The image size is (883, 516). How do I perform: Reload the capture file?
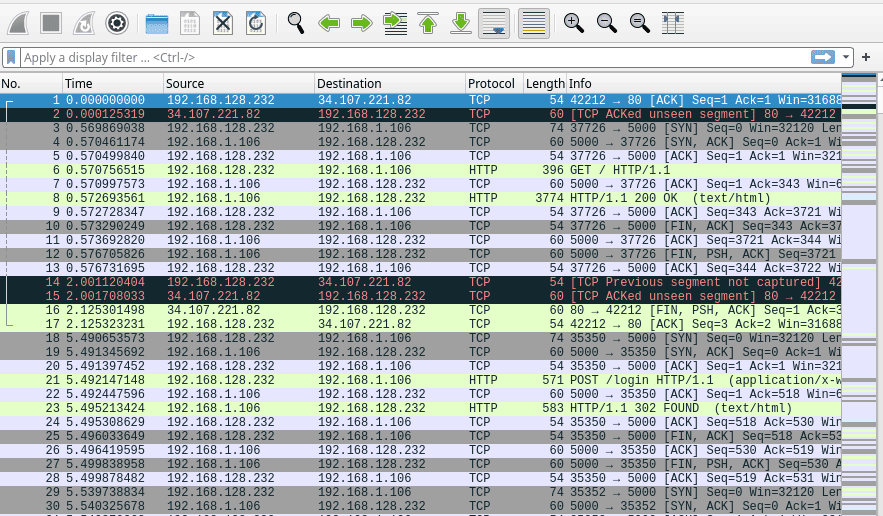point(256,22)
